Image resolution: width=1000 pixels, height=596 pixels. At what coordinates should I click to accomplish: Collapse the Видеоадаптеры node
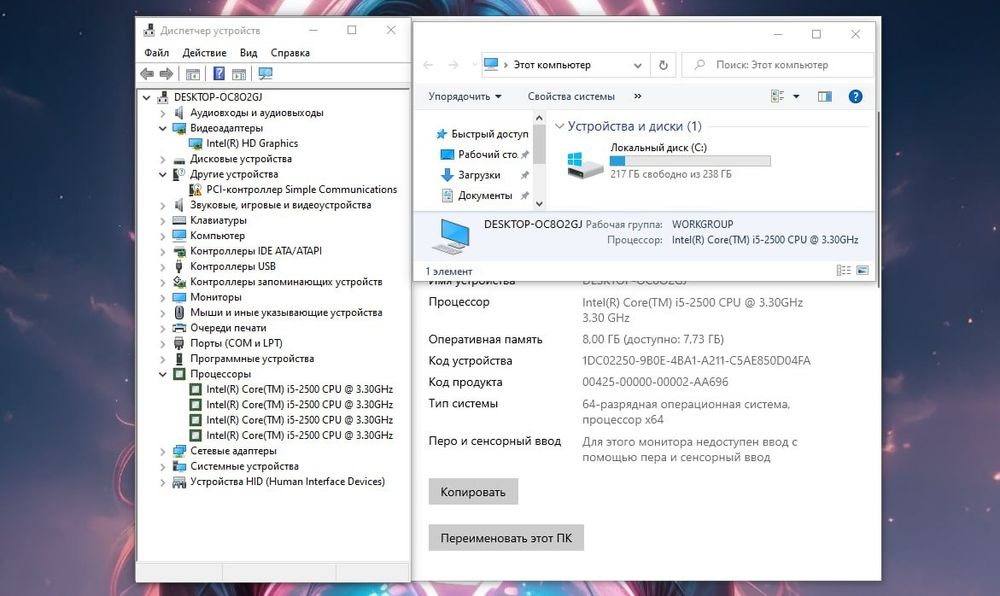click(163, 128)
